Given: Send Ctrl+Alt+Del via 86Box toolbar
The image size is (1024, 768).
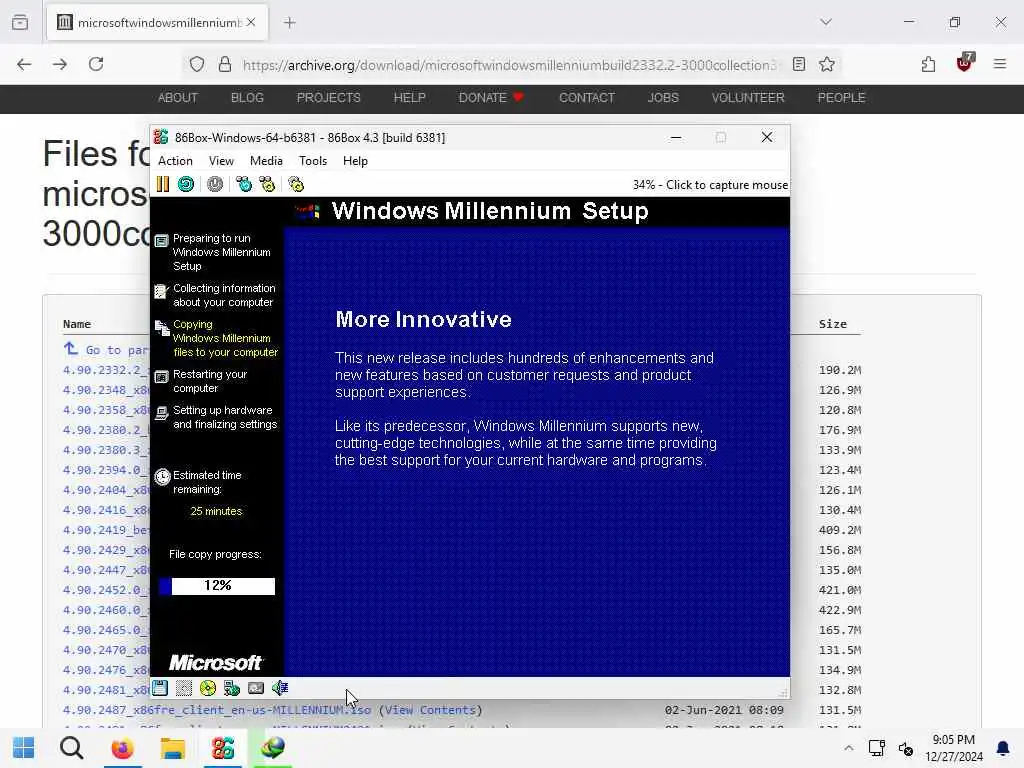Looking at the screenshot, I should pos(244,184).
